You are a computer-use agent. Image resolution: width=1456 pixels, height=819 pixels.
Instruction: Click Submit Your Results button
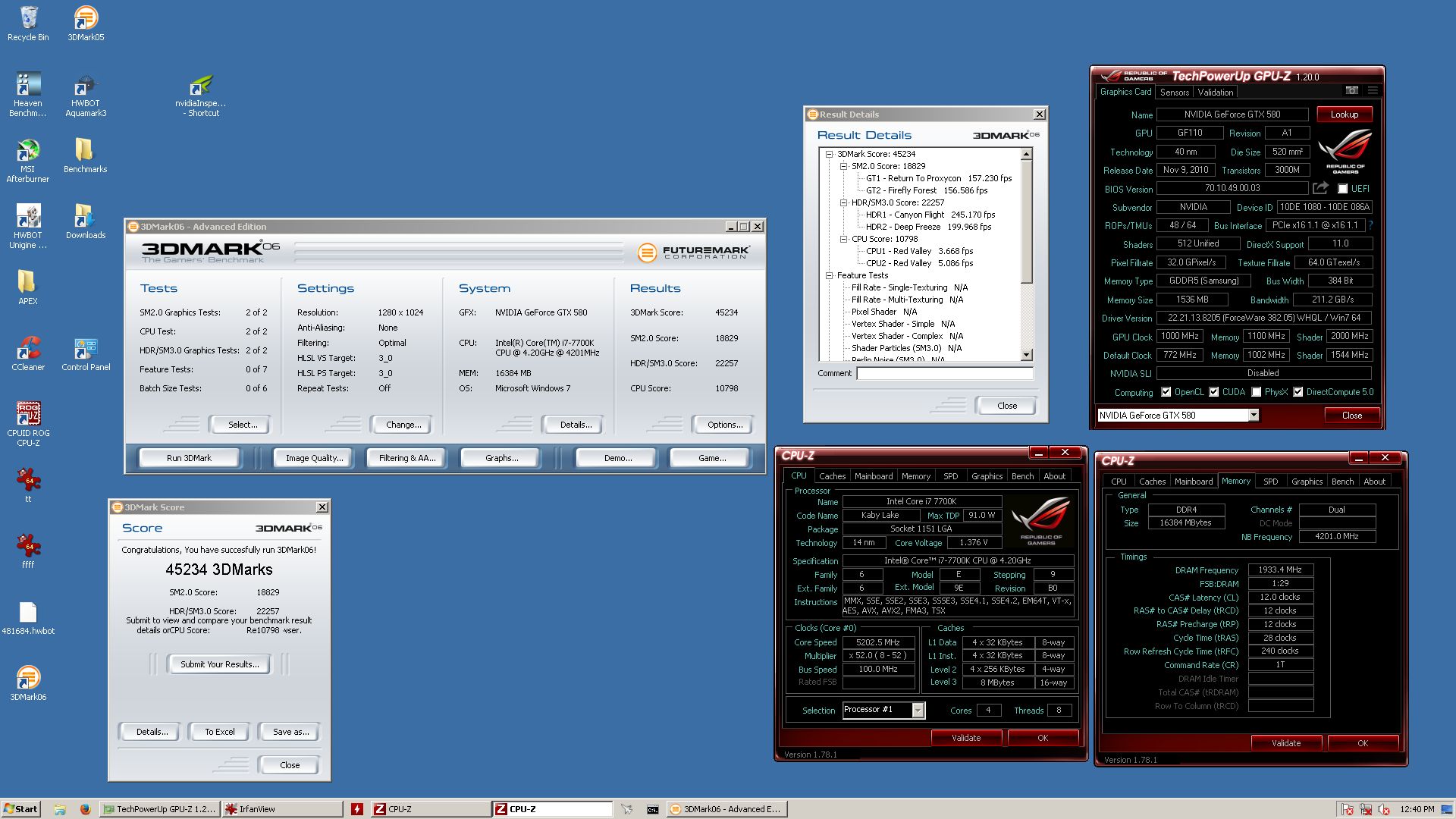tap(219, 664)
